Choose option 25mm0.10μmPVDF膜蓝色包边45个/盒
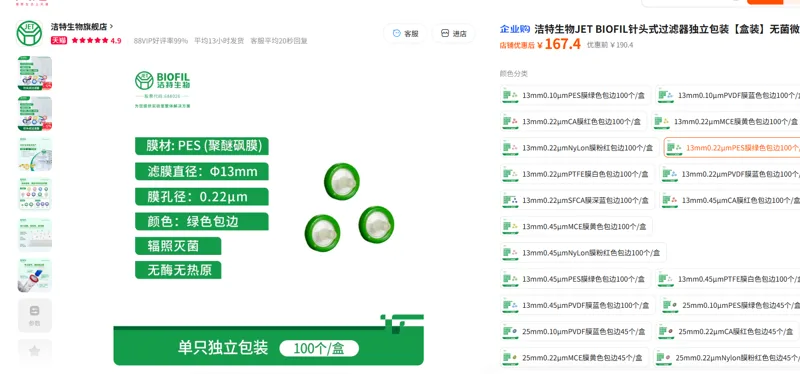800x374 pixels. [x=576, y=331]
